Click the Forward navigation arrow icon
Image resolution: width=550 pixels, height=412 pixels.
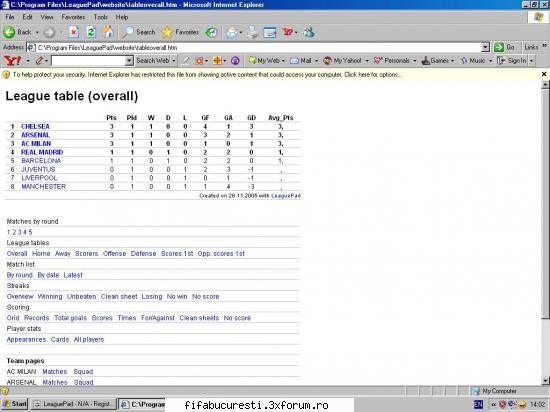[x=49, y=33]
